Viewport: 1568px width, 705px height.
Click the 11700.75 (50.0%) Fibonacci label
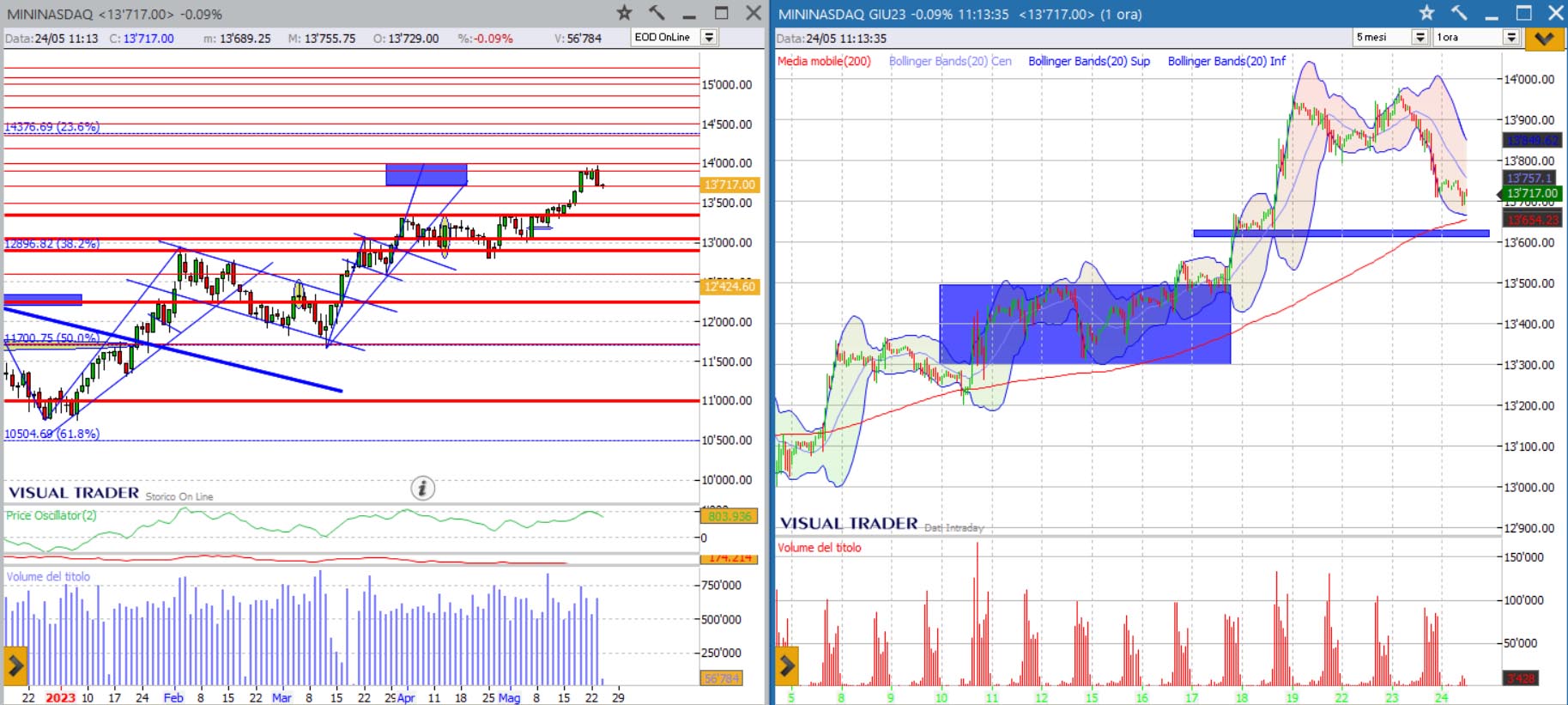coord(52,338)
